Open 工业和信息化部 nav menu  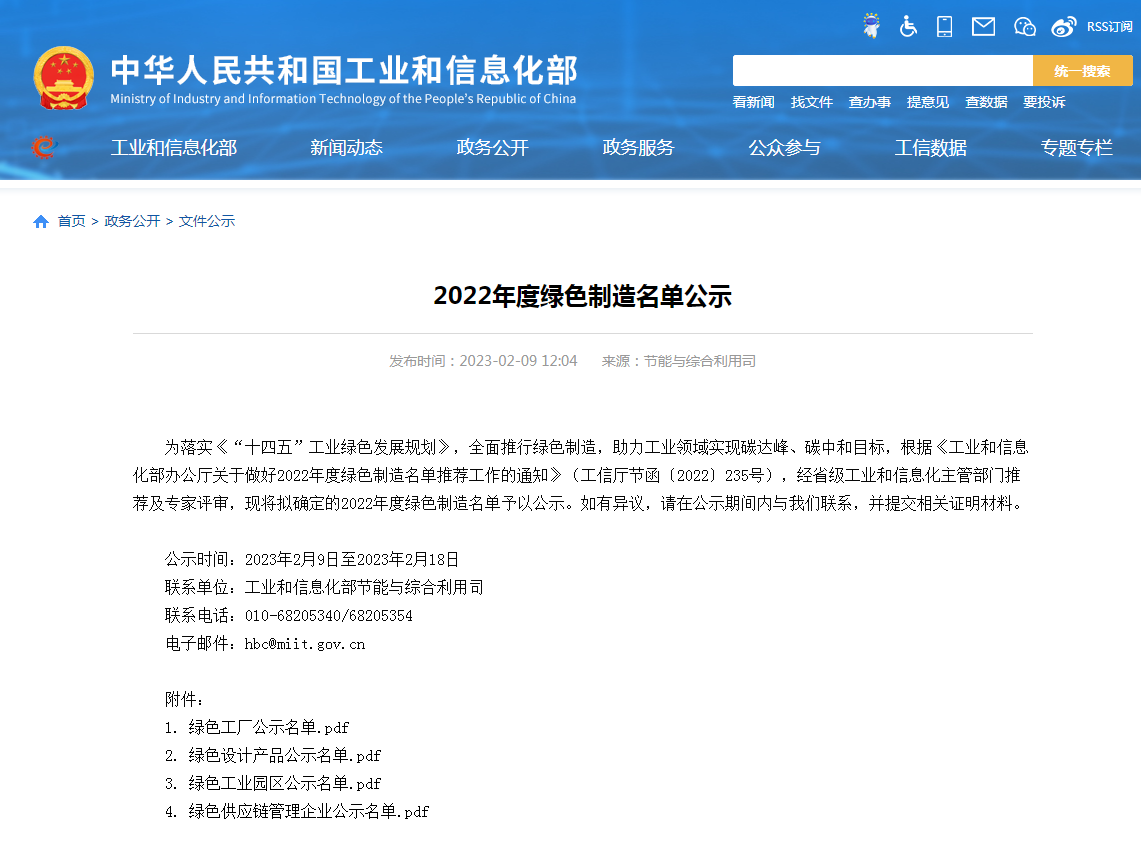tap(174, 148)
